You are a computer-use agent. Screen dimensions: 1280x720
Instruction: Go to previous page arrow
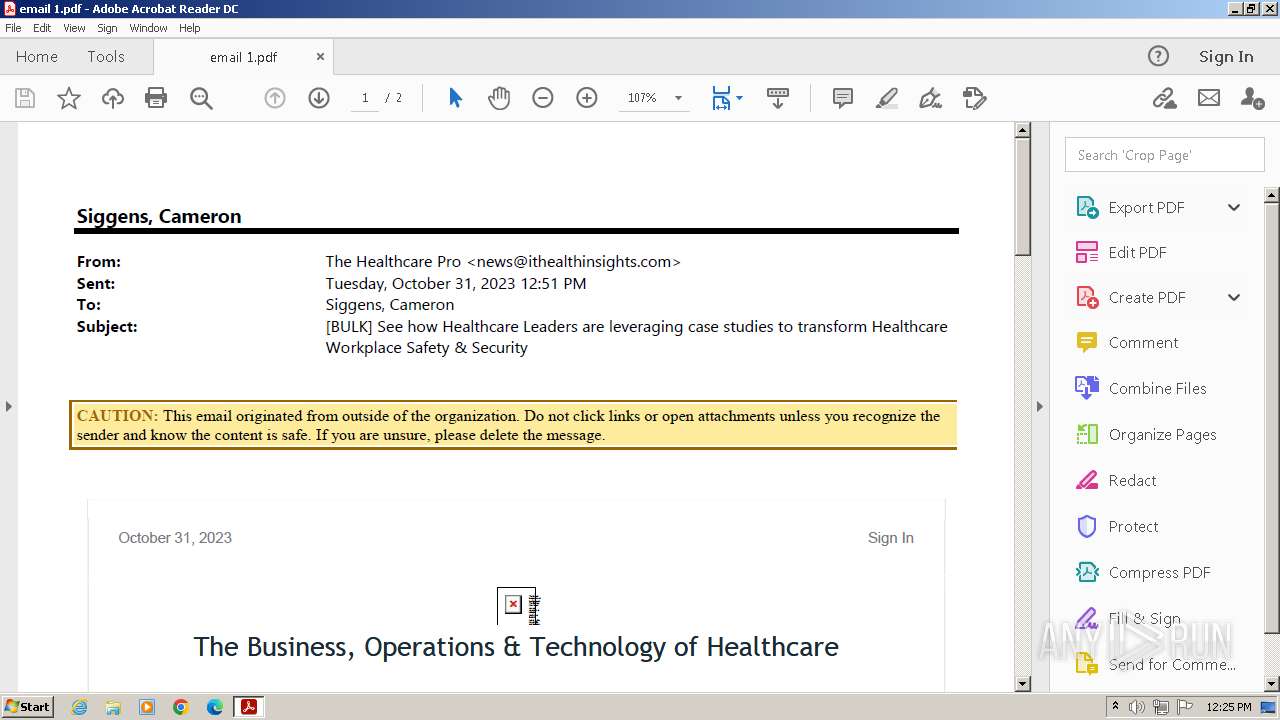pyautogui.click(x=275, y=98)
